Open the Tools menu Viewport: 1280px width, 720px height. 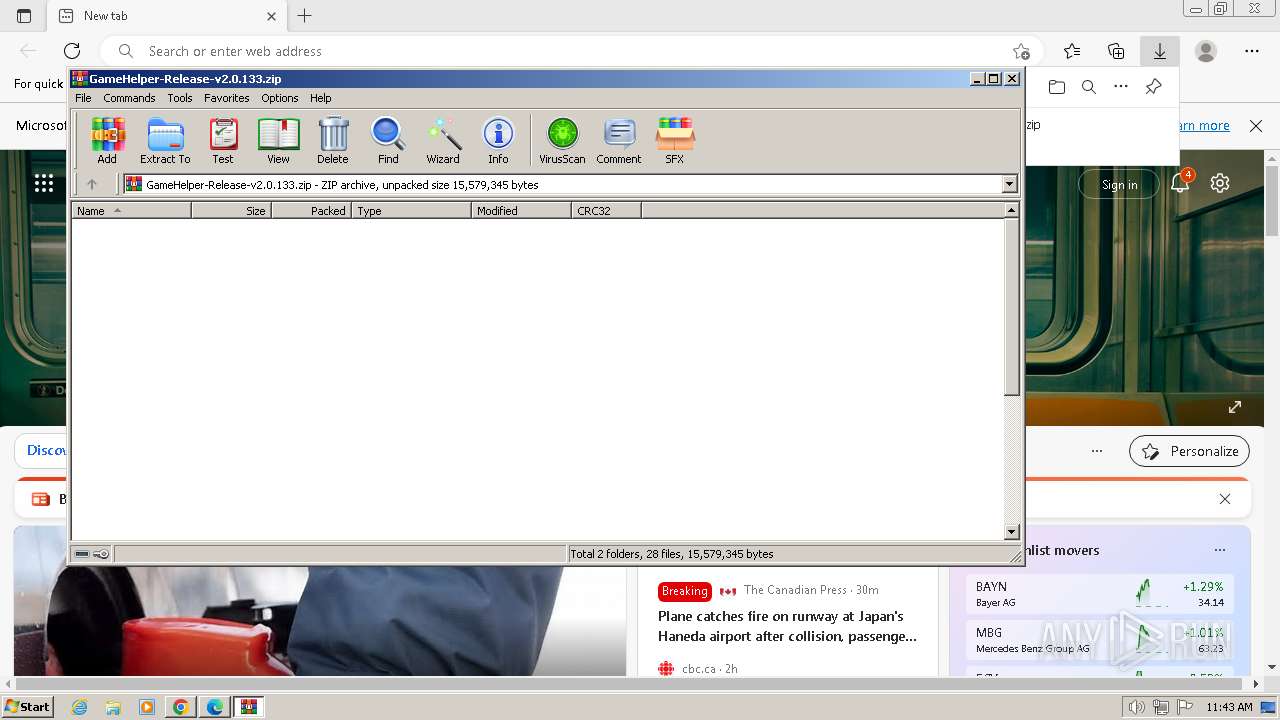click(x=180, y=98)
